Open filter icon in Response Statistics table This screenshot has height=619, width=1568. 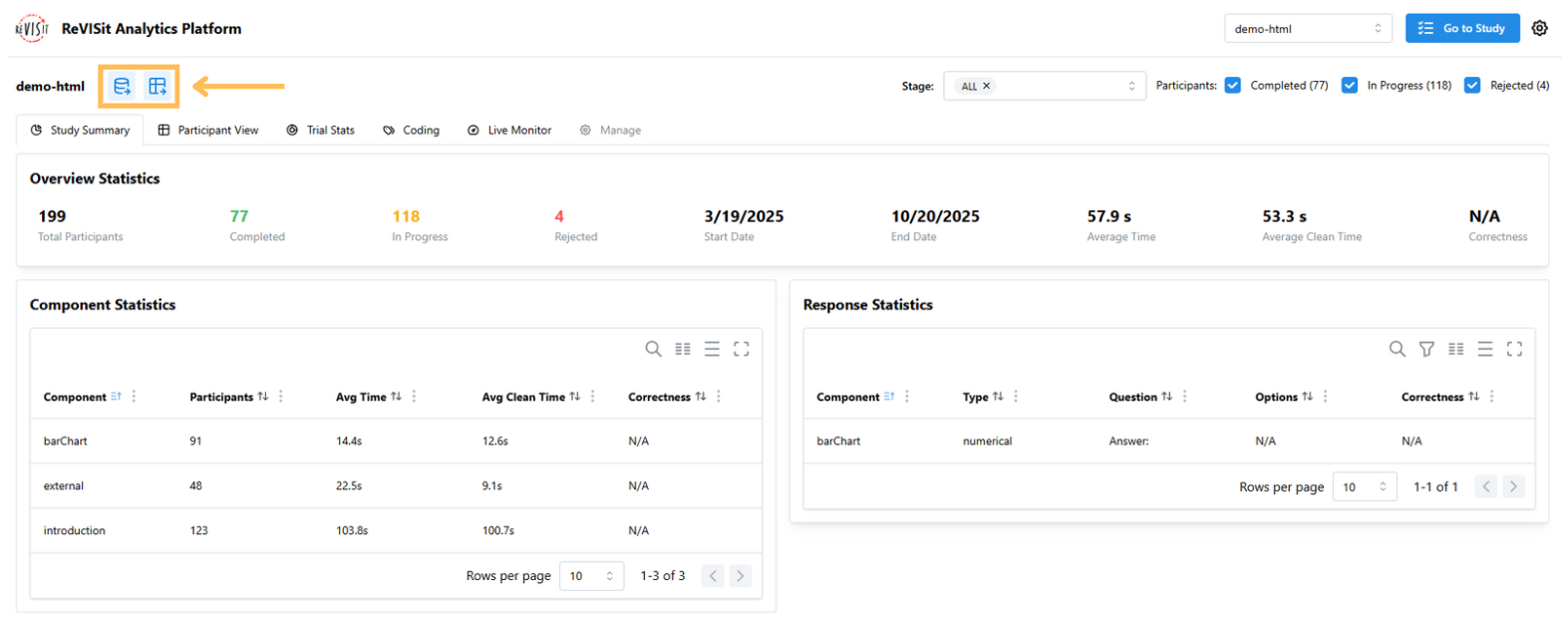pos(1426,349)
